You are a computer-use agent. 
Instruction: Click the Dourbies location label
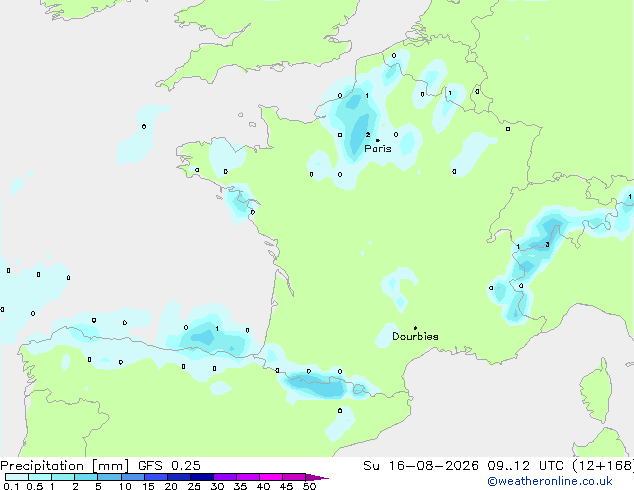tap(415, 336)
